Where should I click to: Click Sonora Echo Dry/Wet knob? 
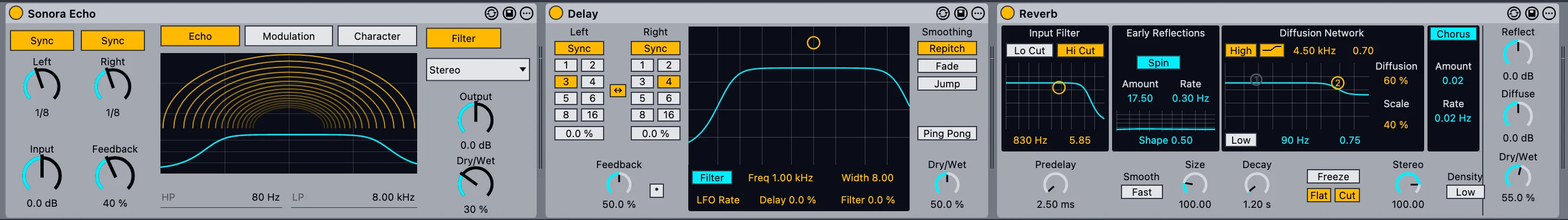point(475,184)
